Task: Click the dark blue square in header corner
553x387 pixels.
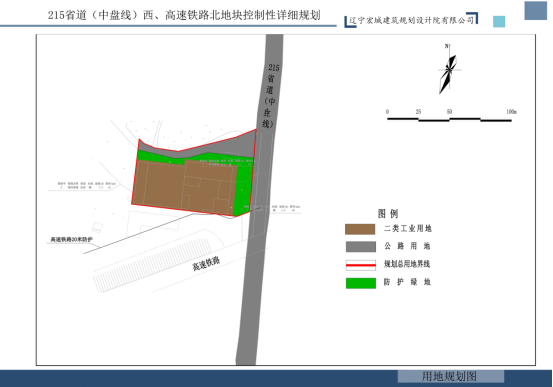Action: click(535, 11)
